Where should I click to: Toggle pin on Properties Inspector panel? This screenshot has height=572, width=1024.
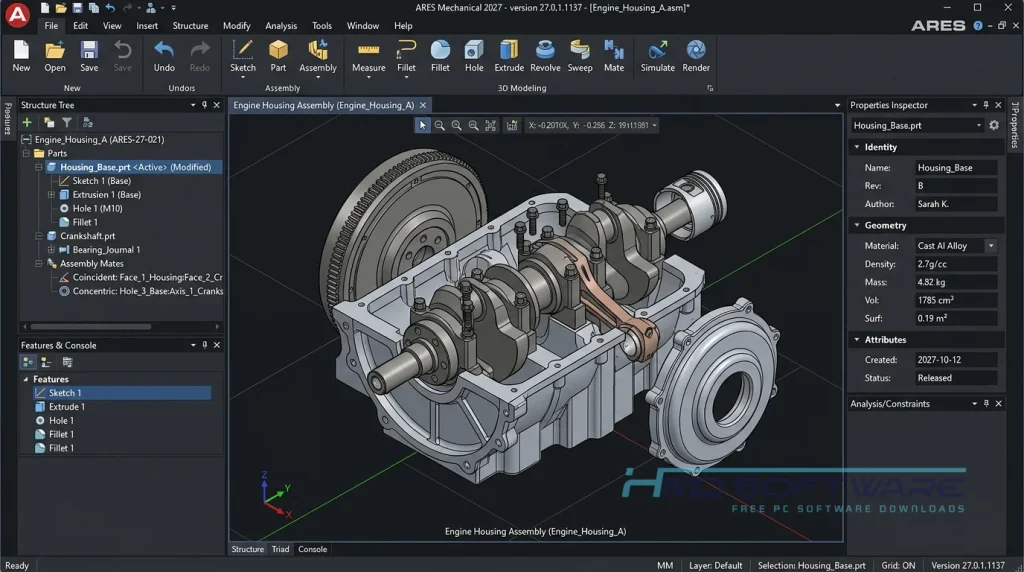[x=986, y=104]
